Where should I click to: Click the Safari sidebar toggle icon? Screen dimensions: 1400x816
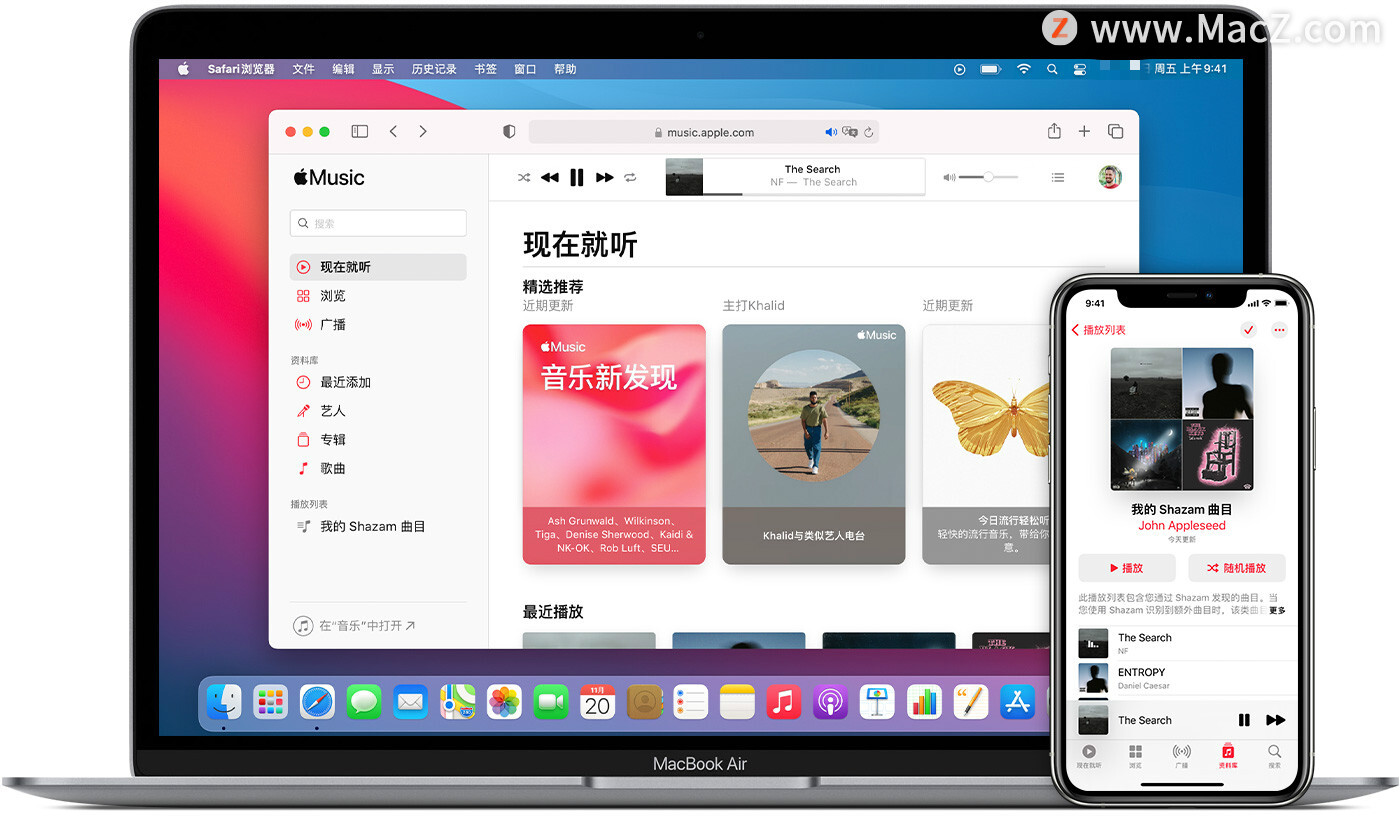tap(360, 132)
